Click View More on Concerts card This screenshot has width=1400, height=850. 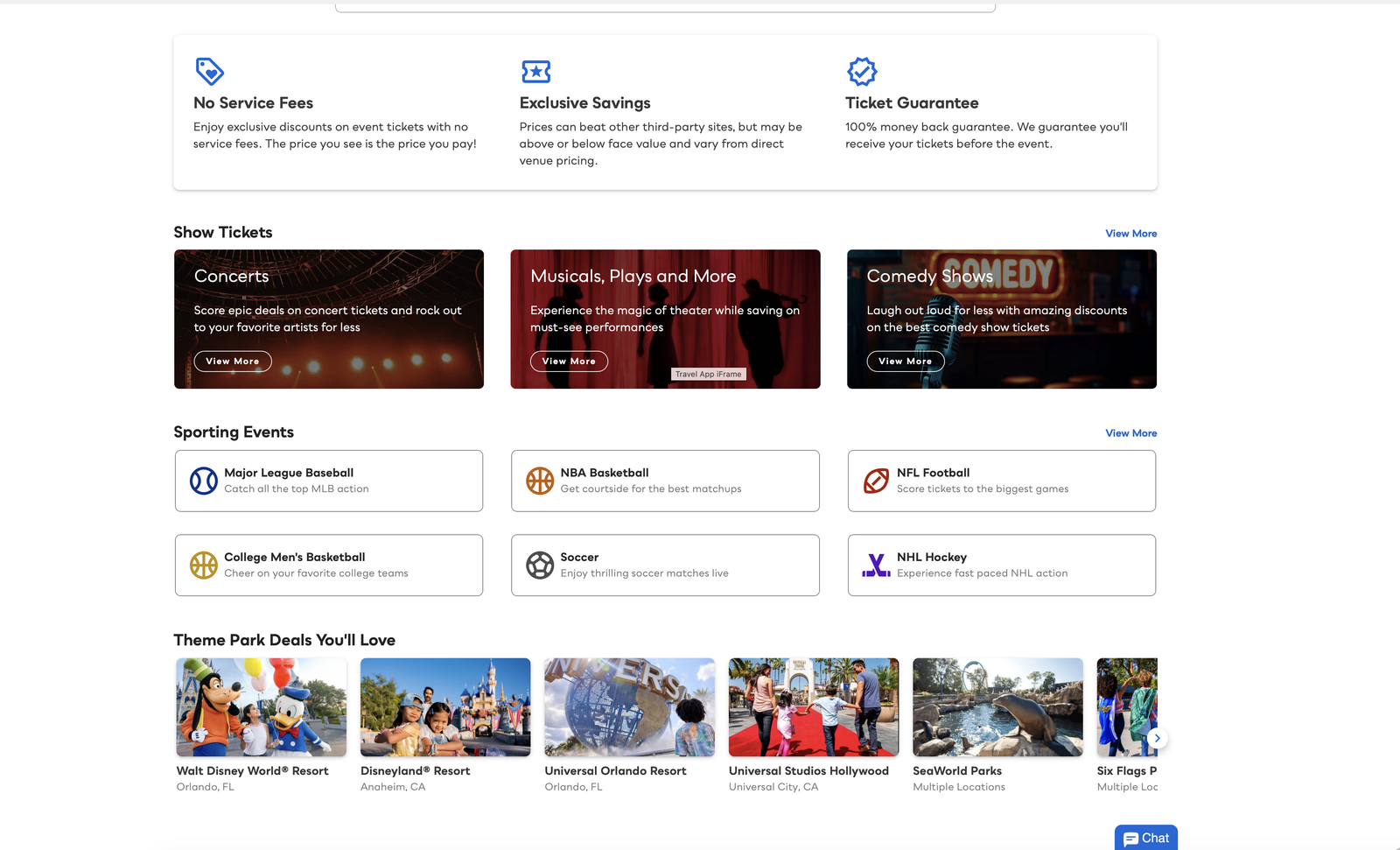pos(233,361)
